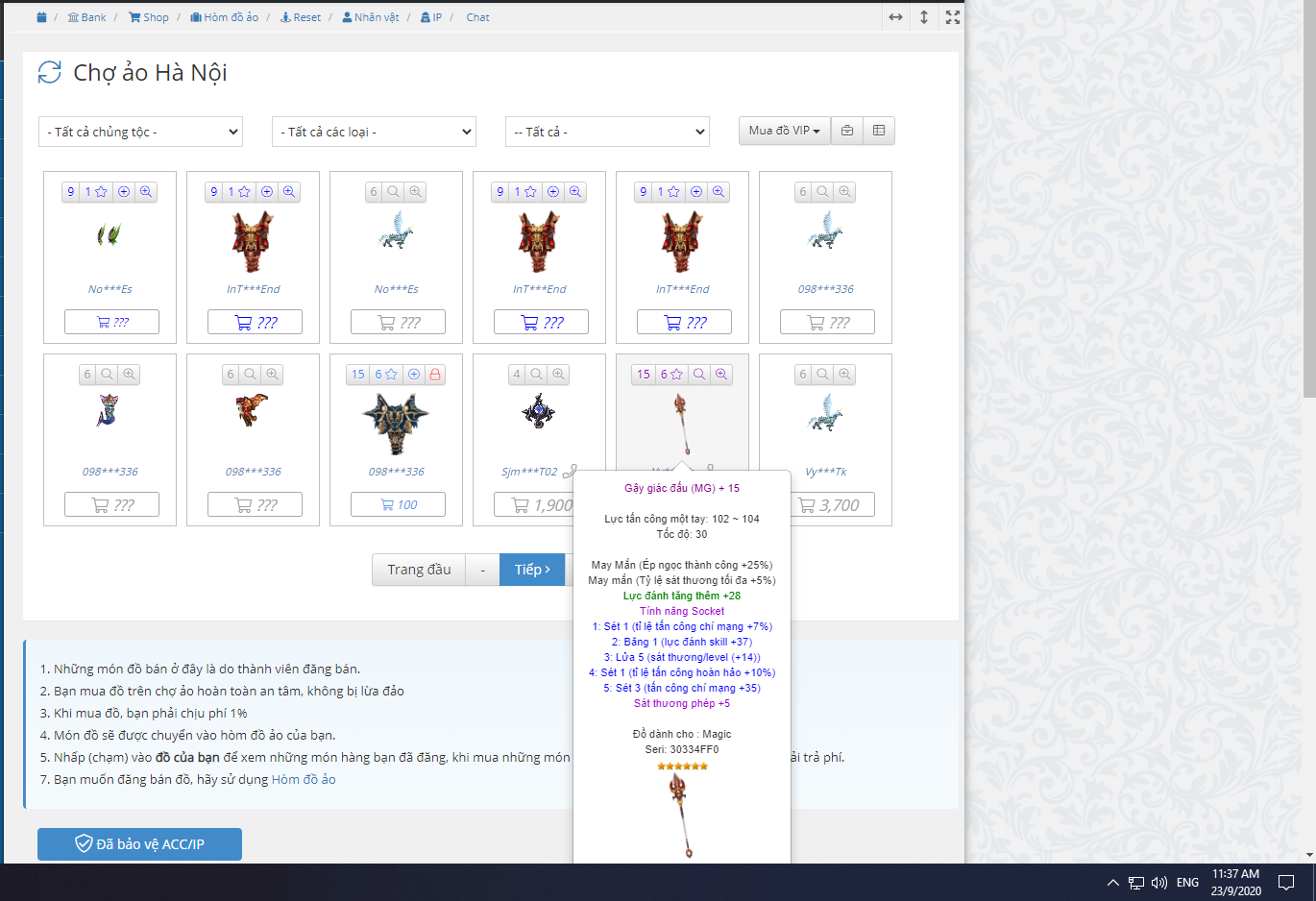
Task: Click the Tiếp next page button
Action: point(532,570)
